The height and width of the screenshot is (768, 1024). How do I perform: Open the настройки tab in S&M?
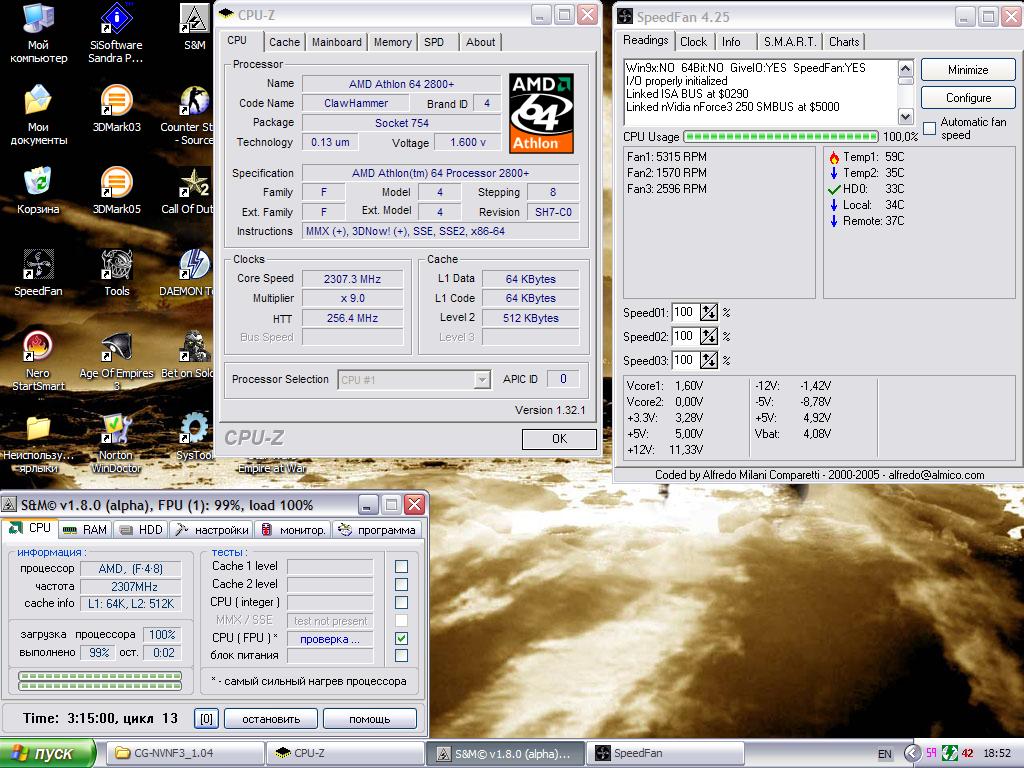point(212,530)
